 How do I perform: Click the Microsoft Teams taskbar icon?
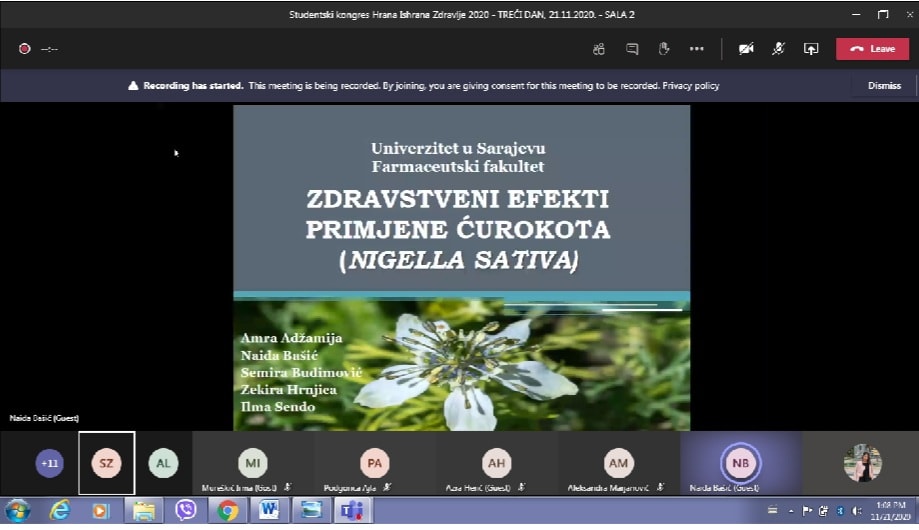[353, 510]
